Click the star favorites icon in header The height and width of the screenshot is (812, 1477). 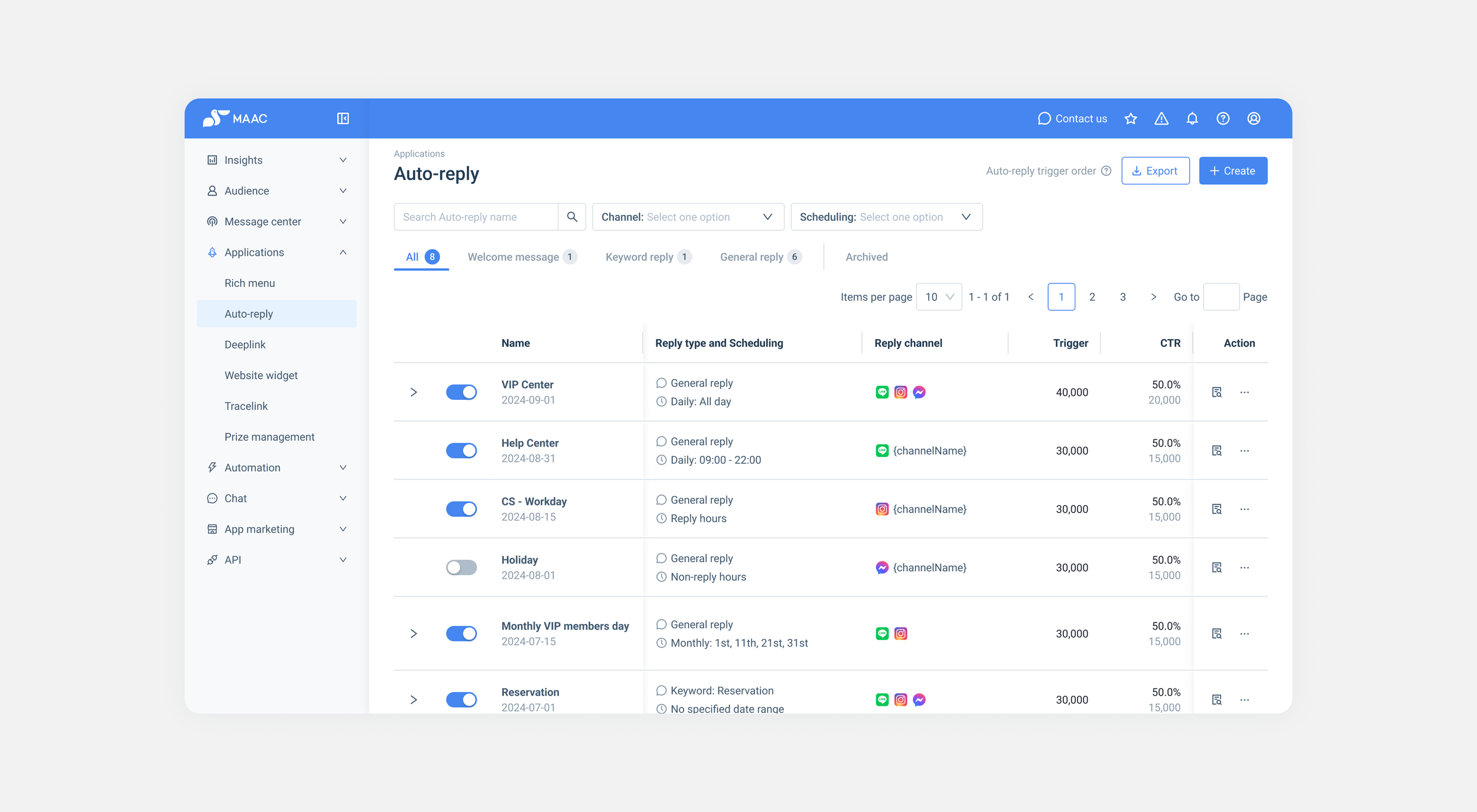click(x=1130, y=119)
